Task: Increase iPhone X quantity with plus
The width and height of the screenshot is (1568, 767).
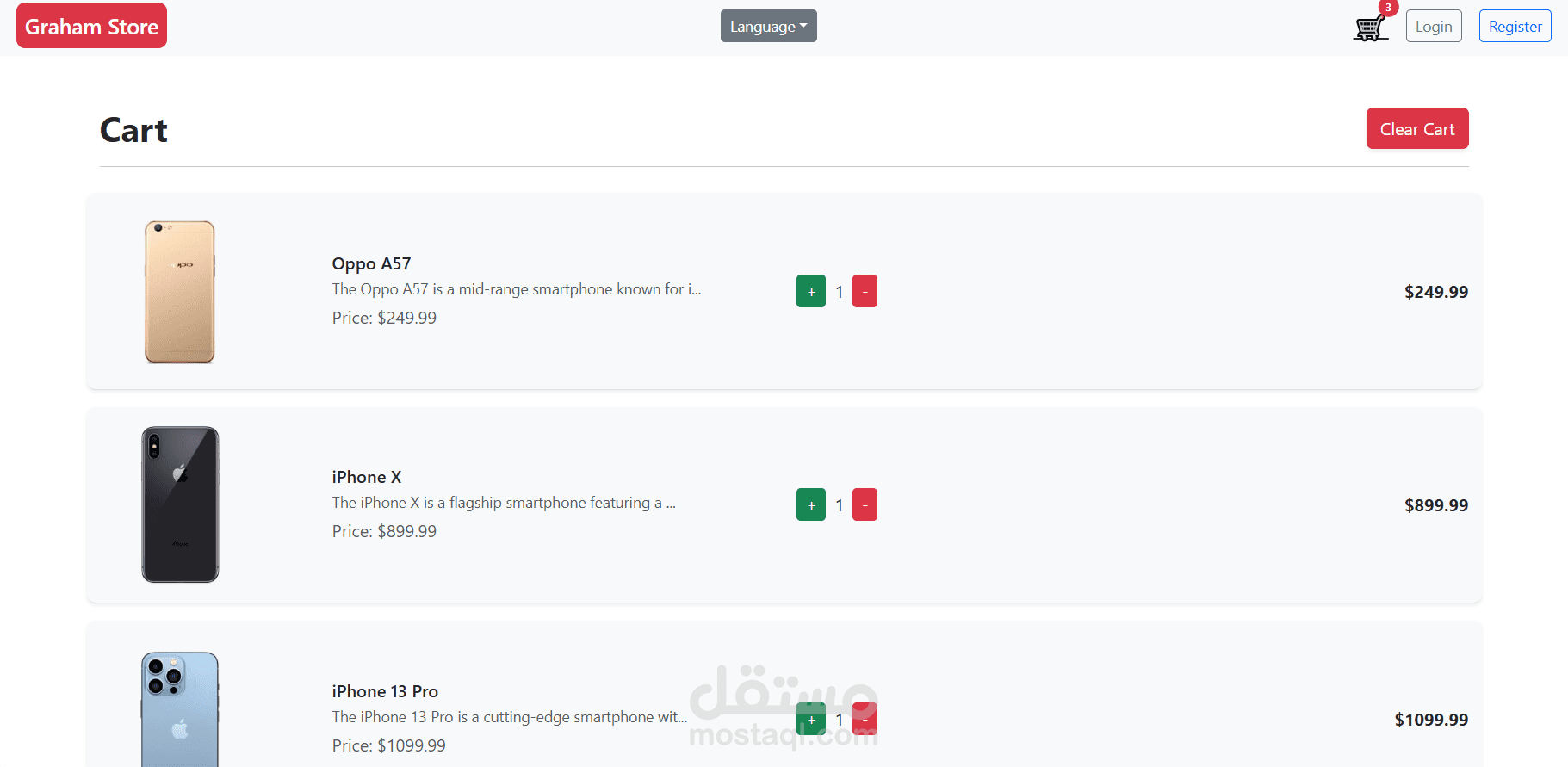Action: 811,504
